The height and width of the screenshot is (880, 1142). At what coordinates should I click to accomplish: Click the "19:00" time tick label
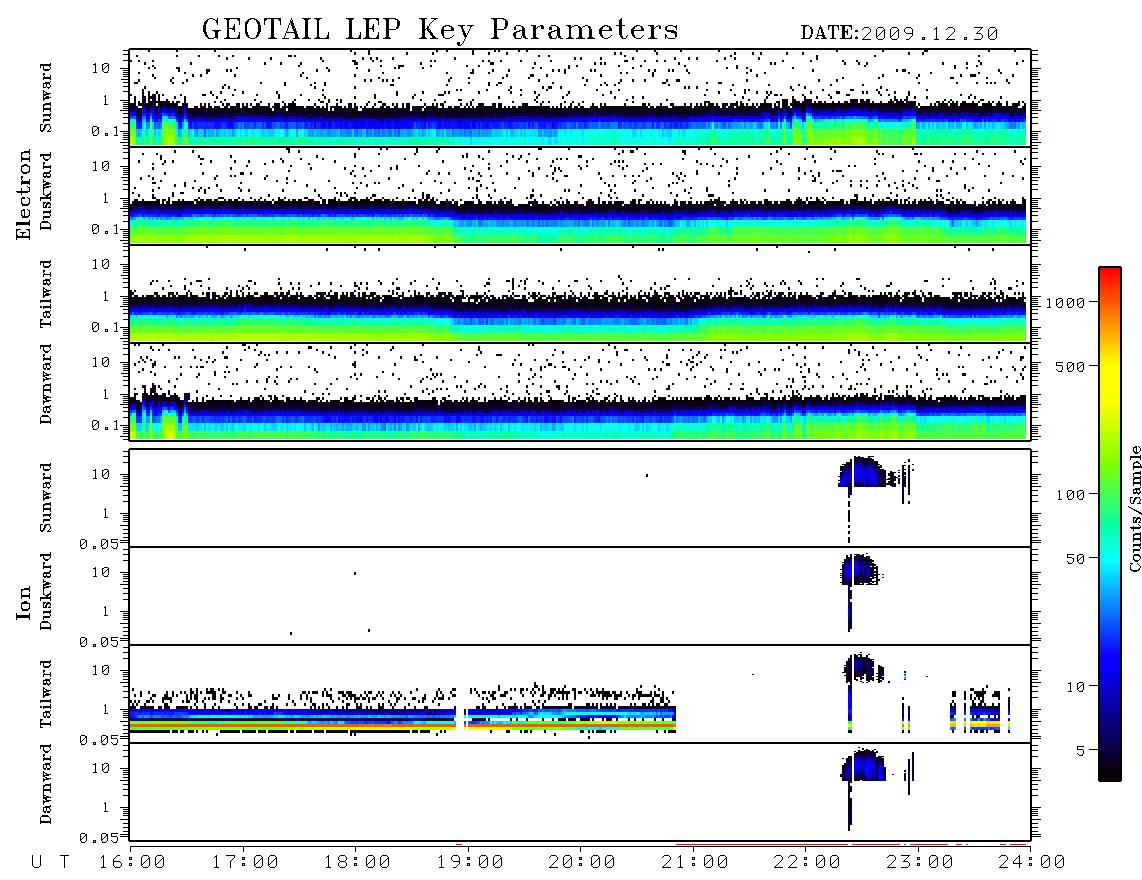pos(470,863)
